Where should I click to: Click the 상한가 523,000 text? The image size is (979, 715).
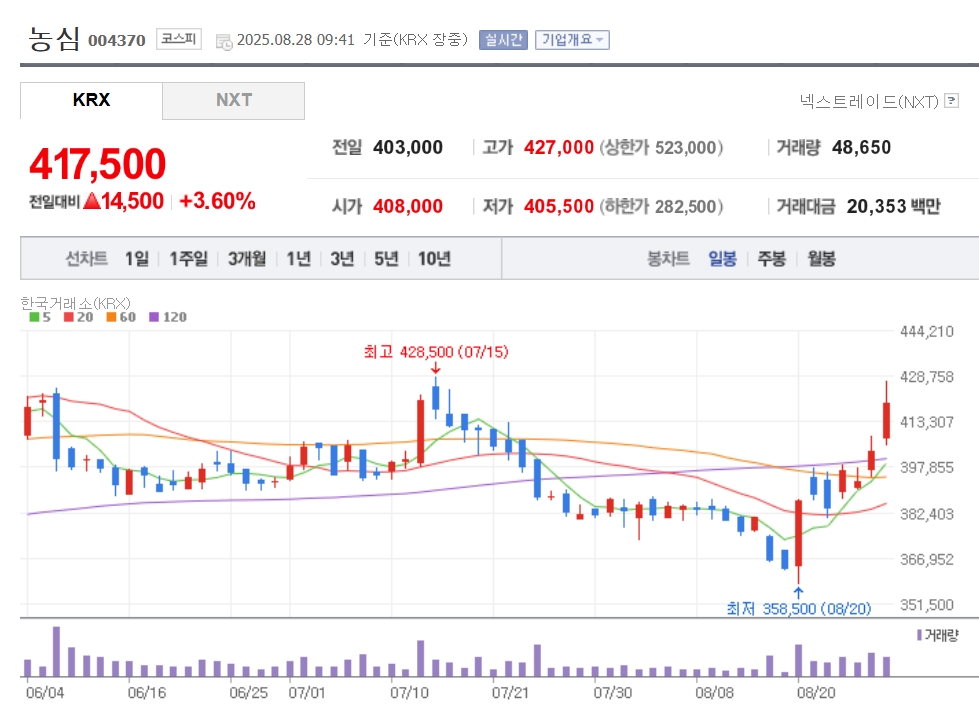pyautogui.click(x=661, y=147)
